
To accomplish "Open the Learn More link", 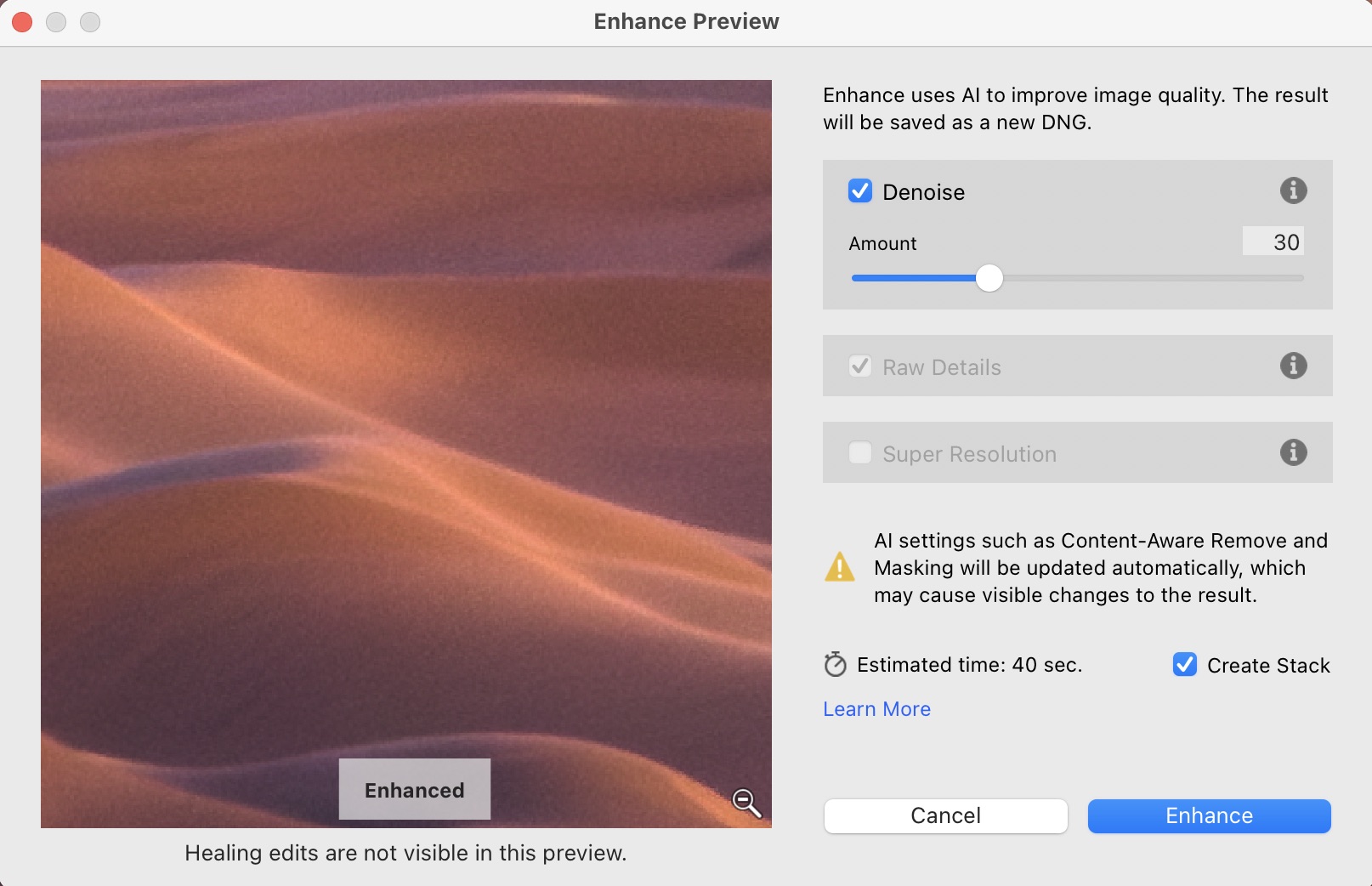I will pos(876,709).
